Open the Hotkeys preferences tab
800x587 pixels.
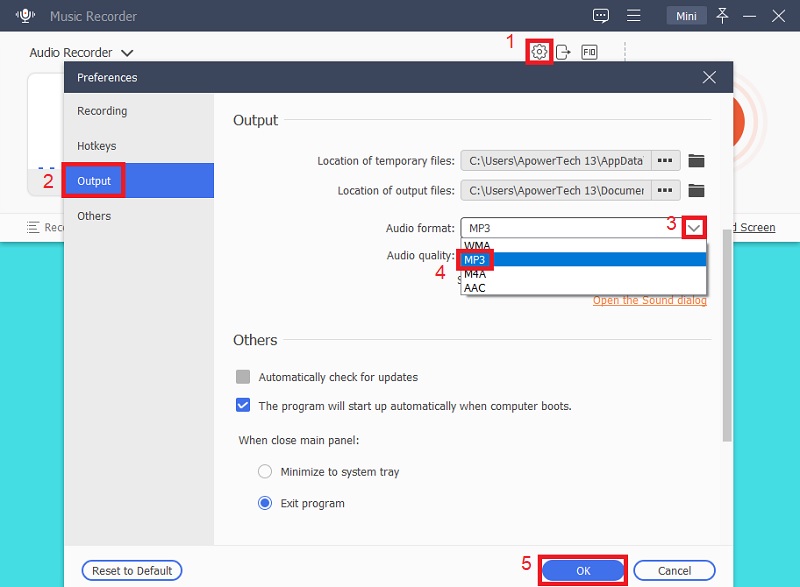click(x=139, y=146)
